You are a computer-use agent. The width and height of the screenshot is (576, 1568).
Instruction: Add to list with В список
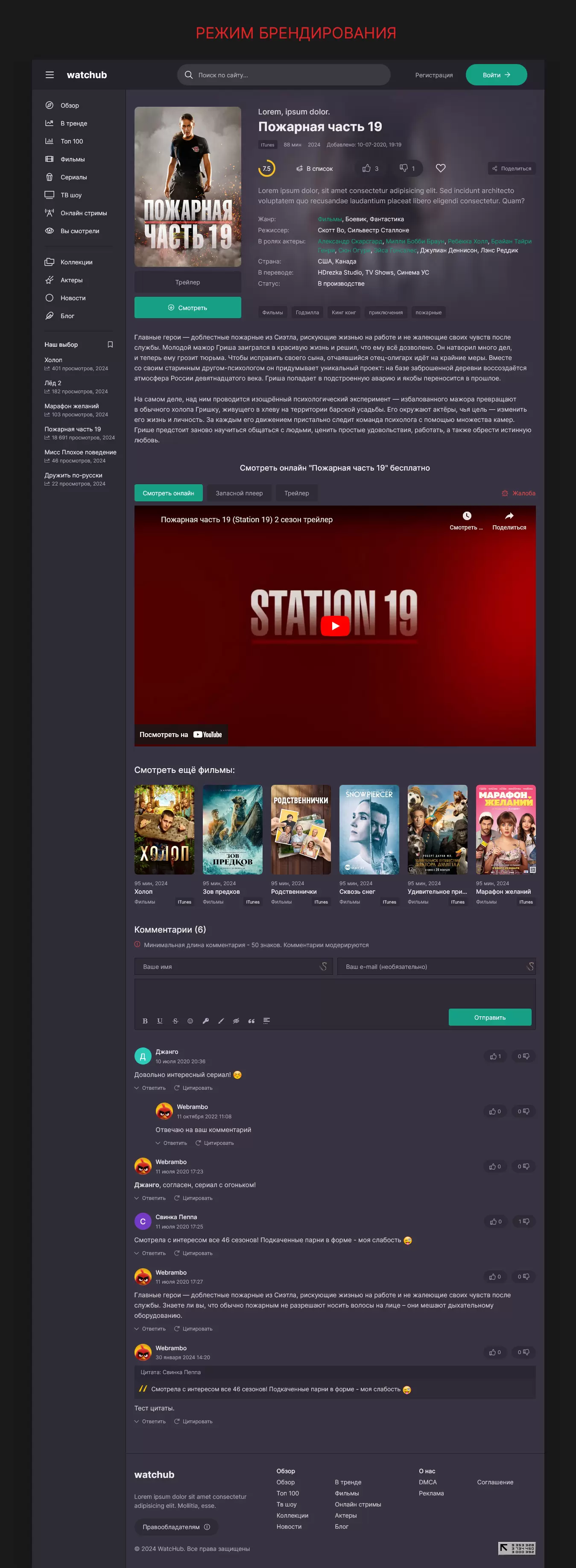coord(314,169)
